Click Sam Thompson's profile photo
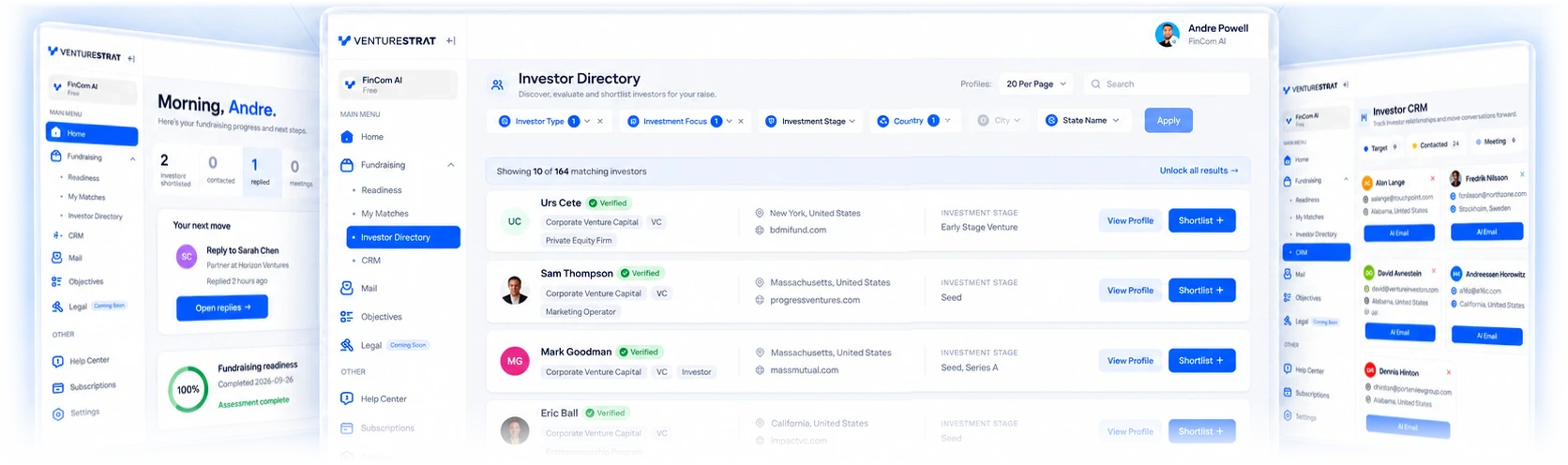This screenshot has height=465, width=1568. 515,291
